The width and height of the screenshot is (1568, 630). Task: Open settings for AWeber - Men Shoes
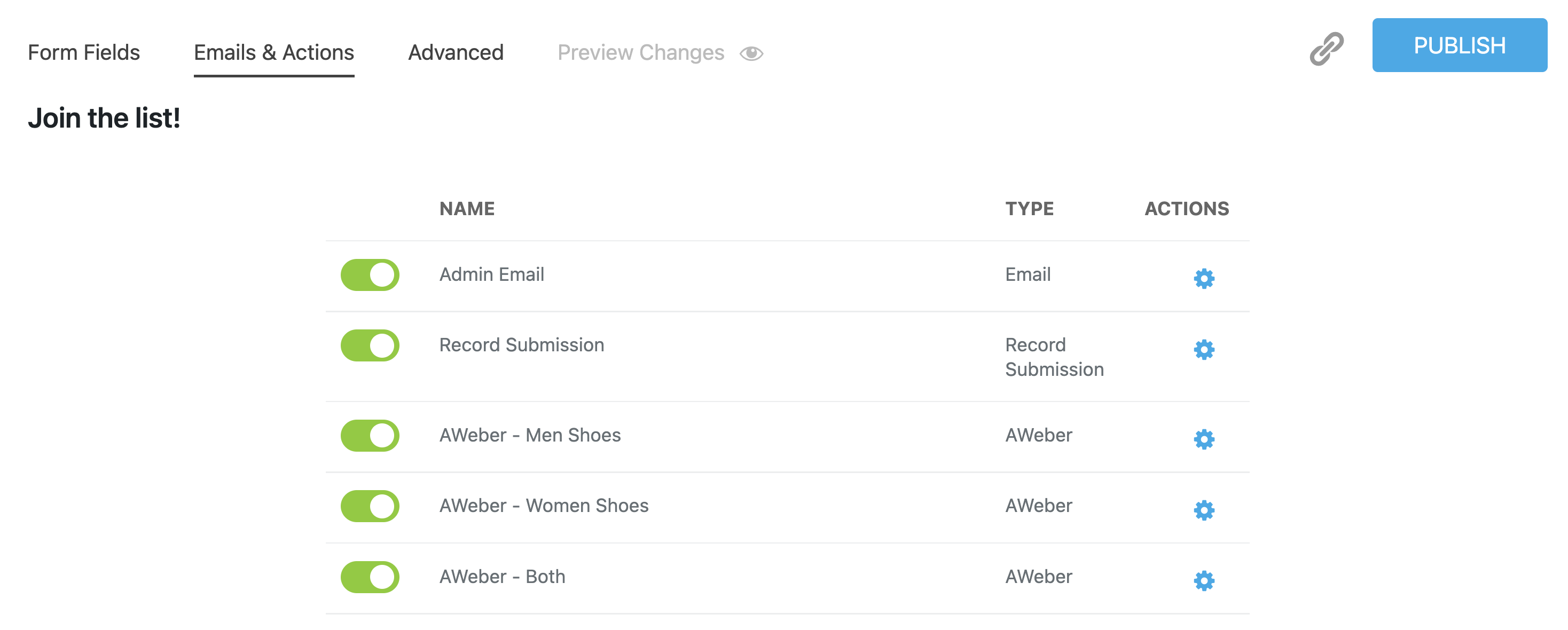point(1205,438)
